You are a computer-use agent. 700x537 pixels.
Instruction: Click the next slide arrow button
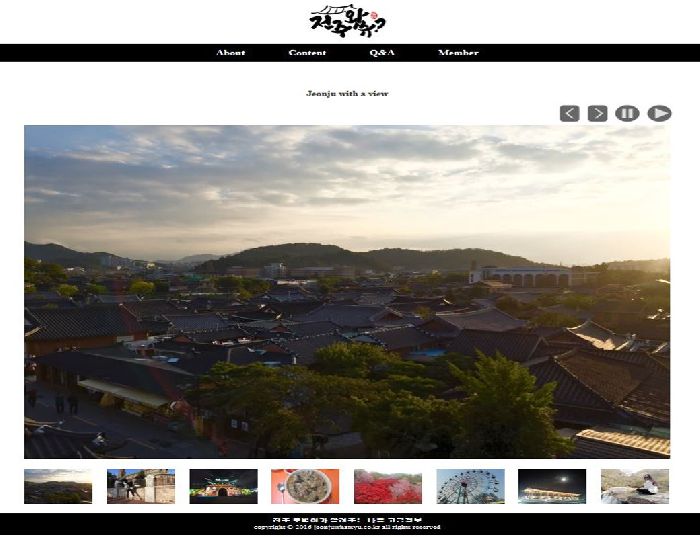(597, 113)
